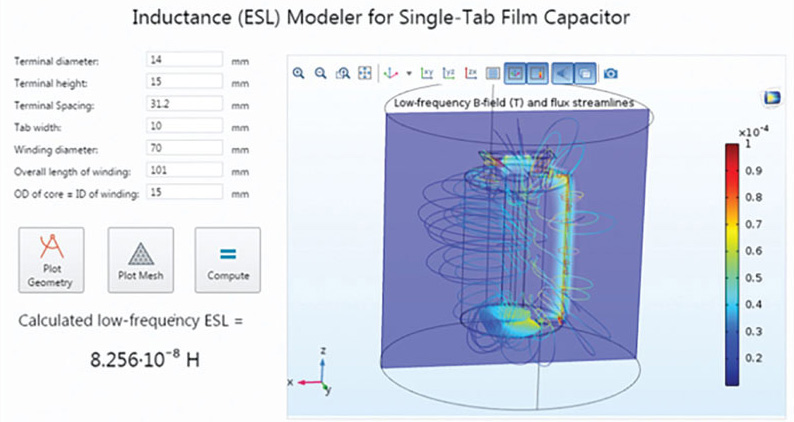This screenshot has width=794, height=422.
Task: Switch to ZX plane view
Action: click(x=470, y=73)
